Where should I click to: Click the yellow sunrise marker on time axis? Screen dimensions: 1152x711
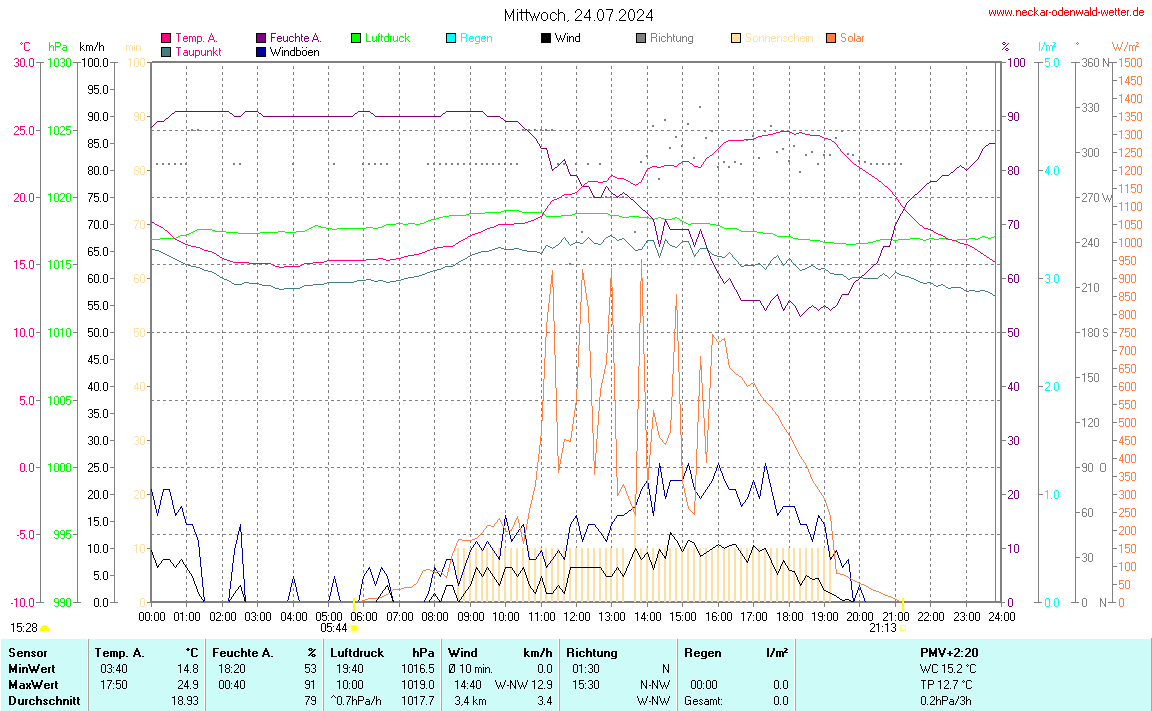(354, 604)
